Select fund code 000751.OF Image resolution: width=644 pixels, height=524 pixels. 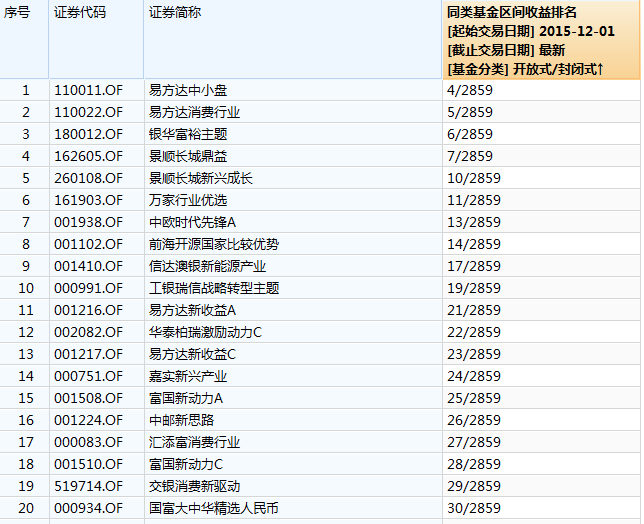coord(88,376)
